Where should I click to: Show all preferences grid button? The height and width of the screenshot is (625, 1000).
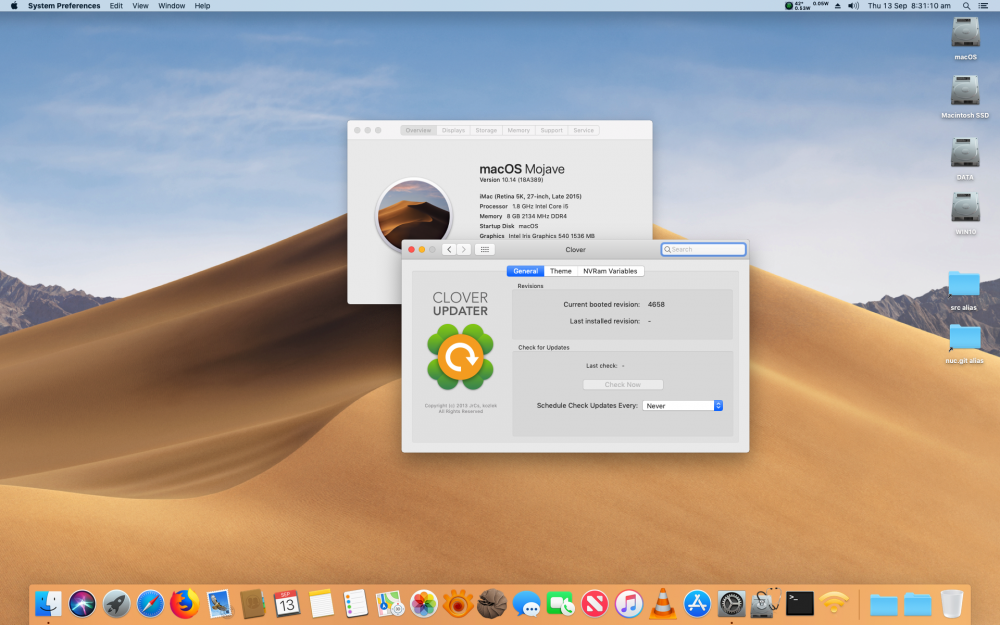[x=485, y=249]
